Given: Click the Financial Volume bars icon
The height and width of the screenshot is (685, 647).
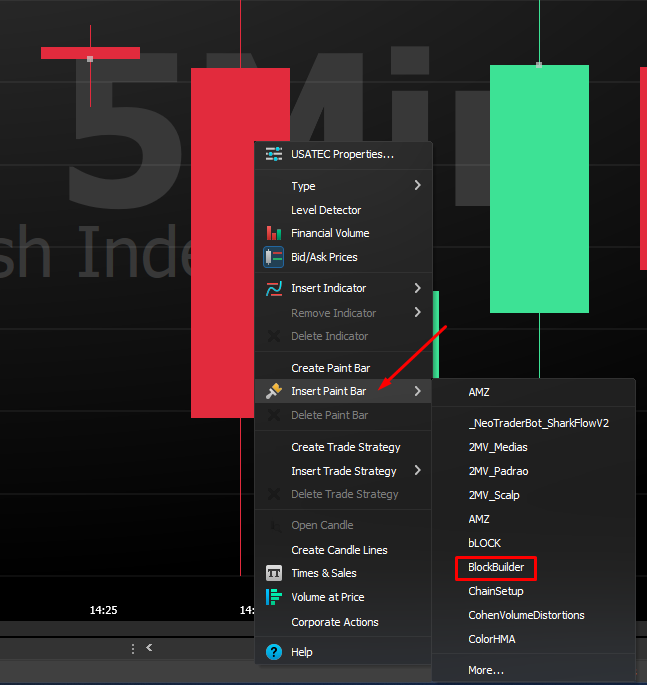Looking at the screenshot, I should point(273,233).
